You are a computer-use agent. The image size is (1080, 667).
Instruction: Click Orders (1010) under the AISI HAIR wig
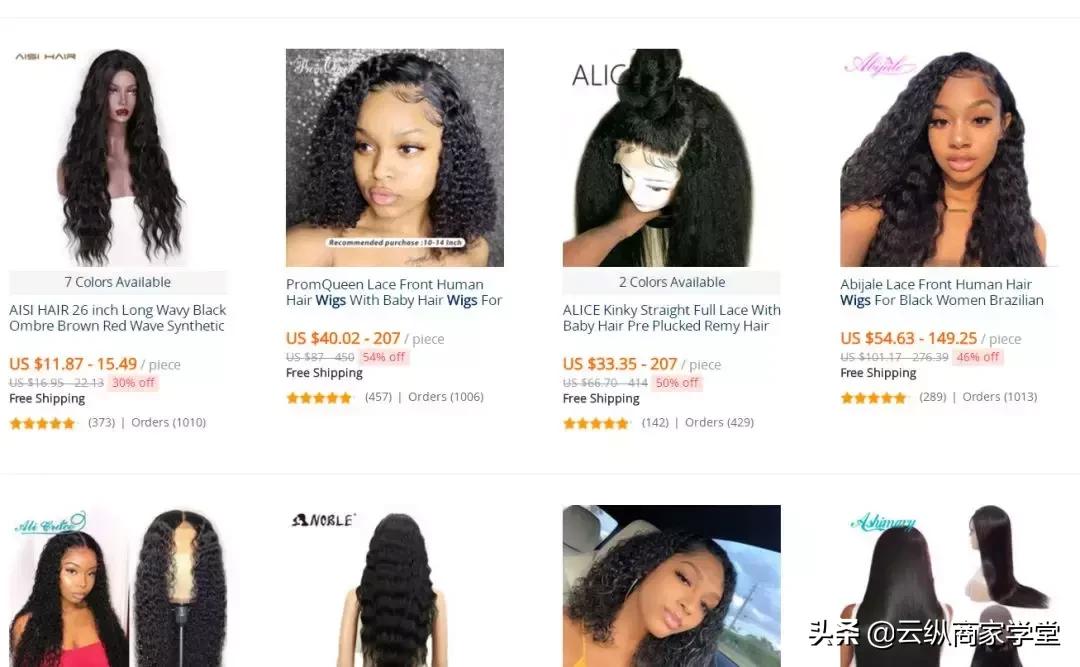(169, 422)
